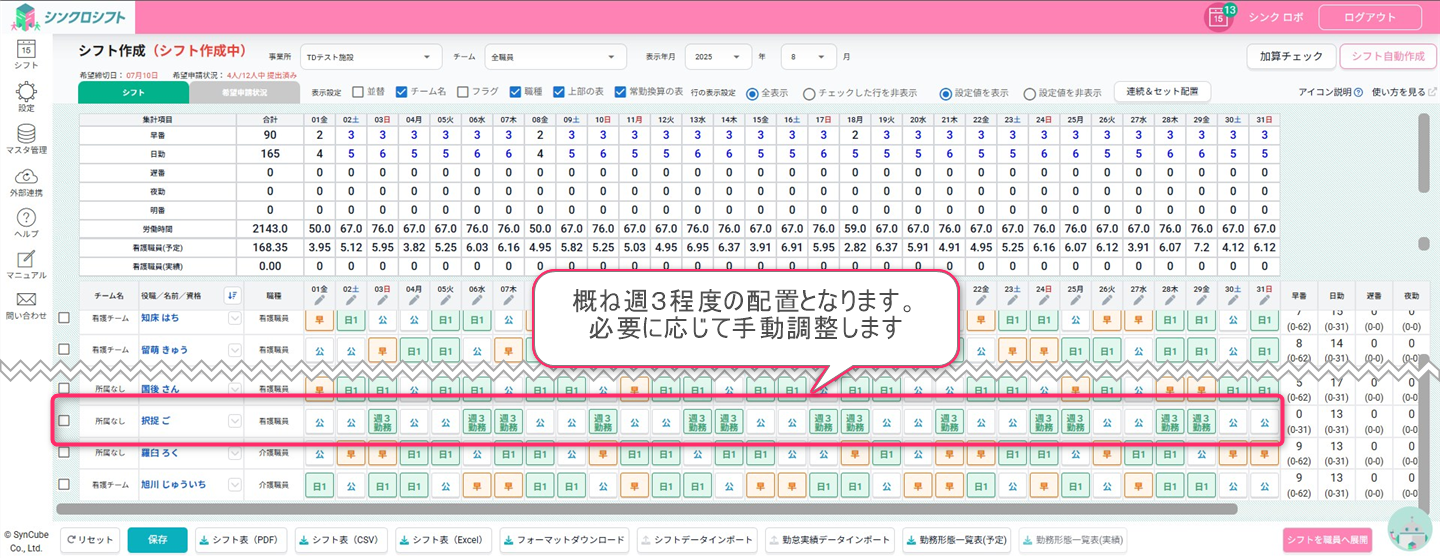This screenshot has width=1440, height=558.
Task: Open the 事業所 dropdown showing TDテスト施設
Action: tap(371, 57)
